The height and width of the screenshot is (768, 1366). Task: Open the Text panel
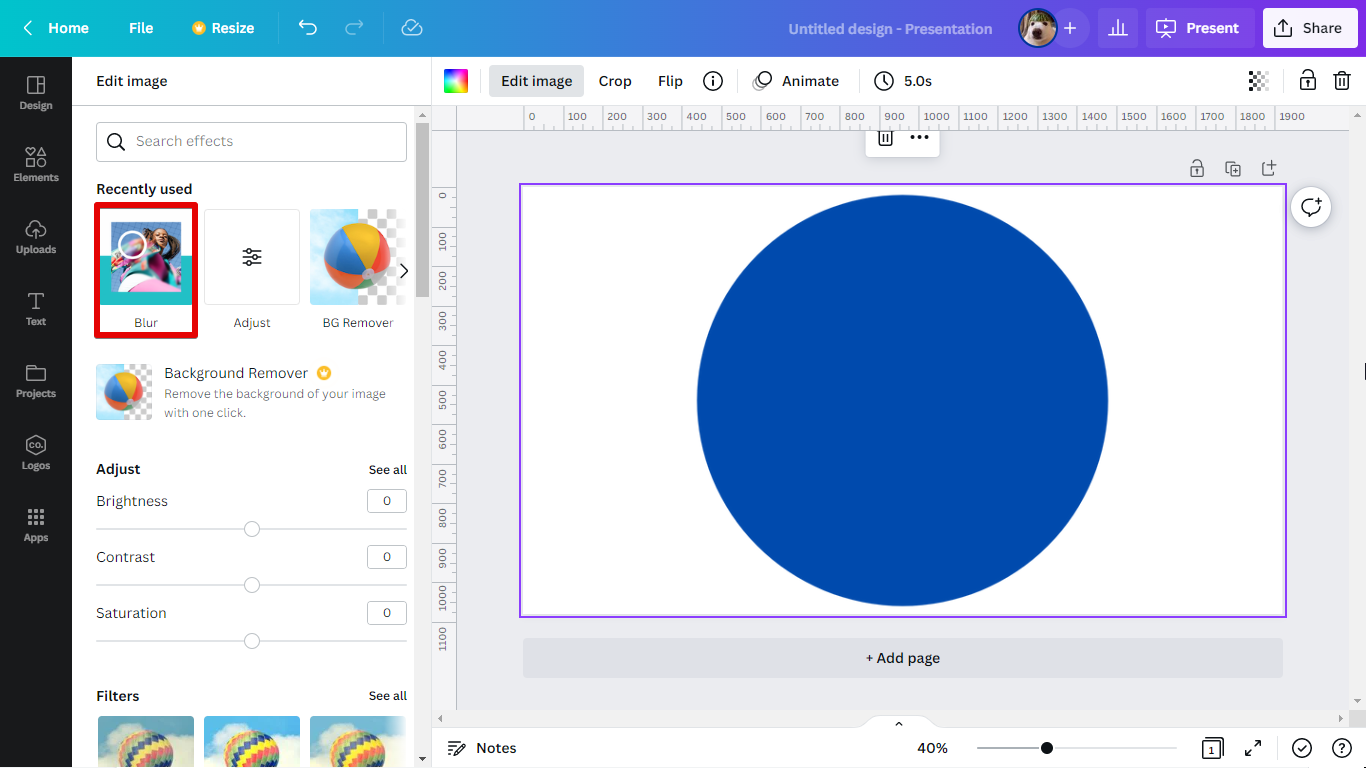[x=35, y=307]
